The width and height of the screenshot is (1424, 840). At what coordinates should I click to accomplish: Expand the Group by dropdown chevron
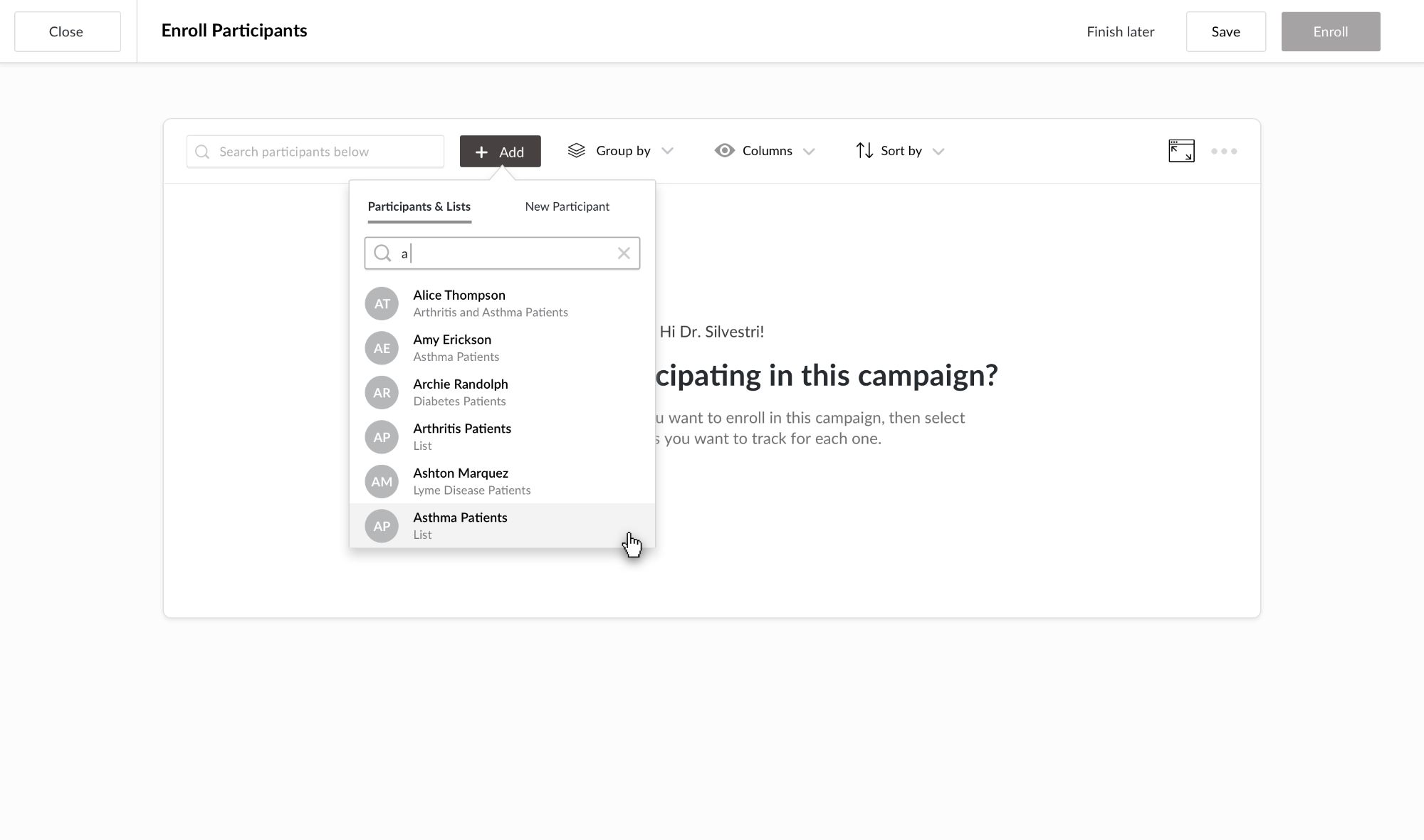coord(667,151)
